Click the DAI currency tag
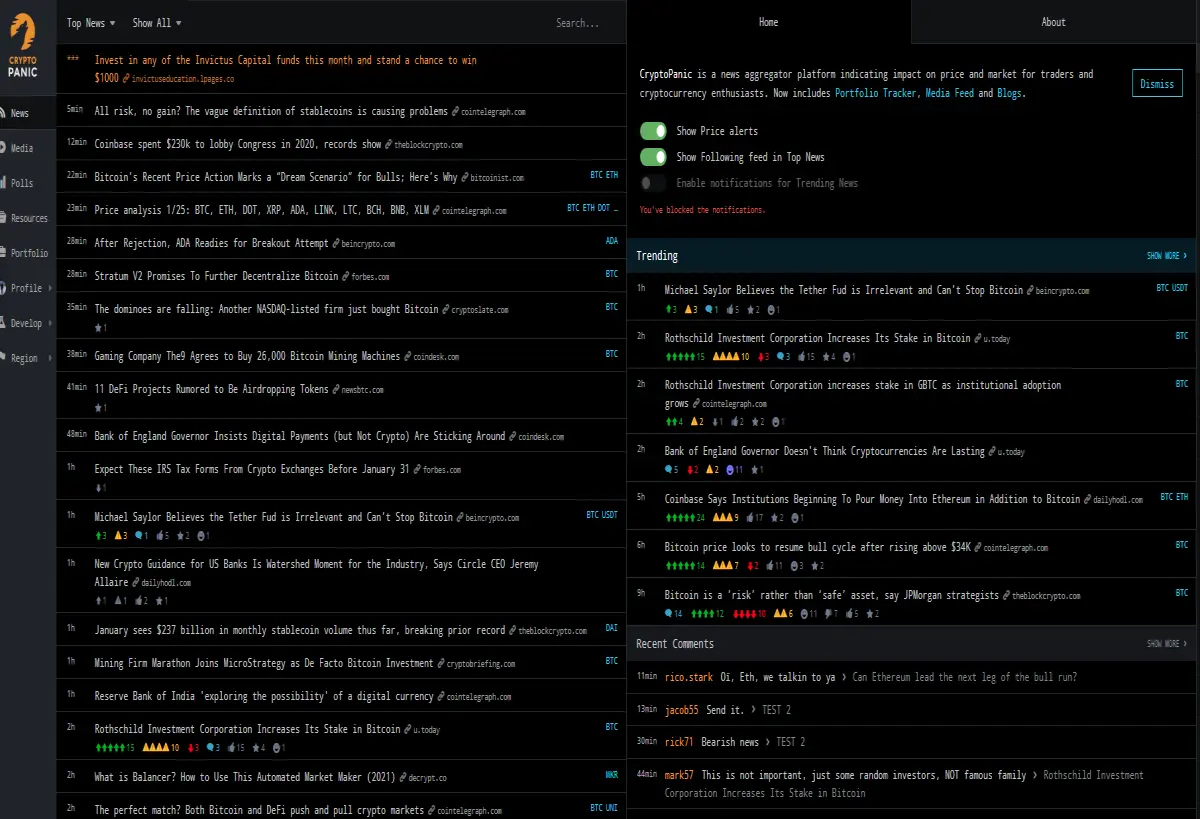 pyautogui.click(x=612, y=628)
